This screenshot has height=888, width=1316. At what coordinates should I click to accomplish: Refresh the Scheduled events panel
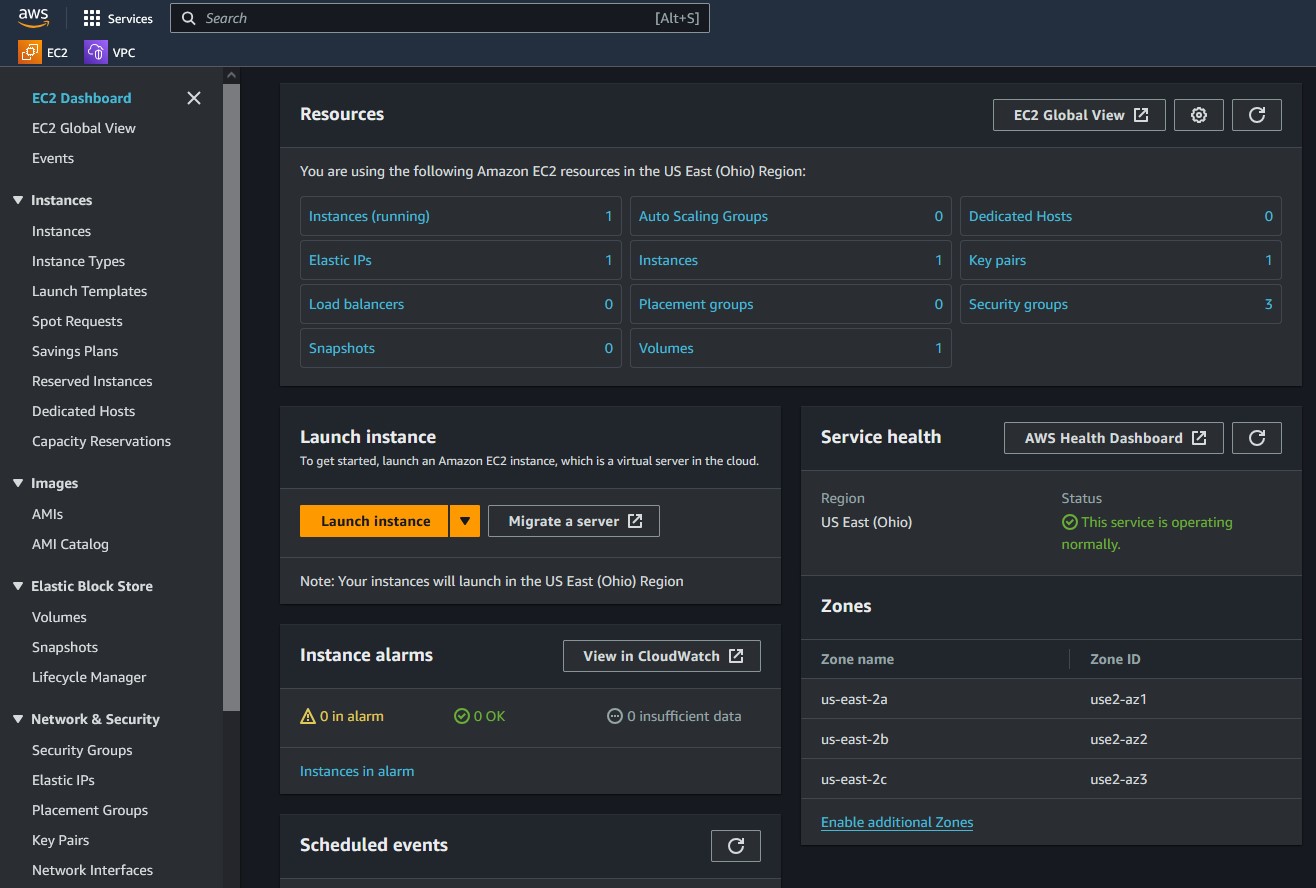tap(736, 846)
